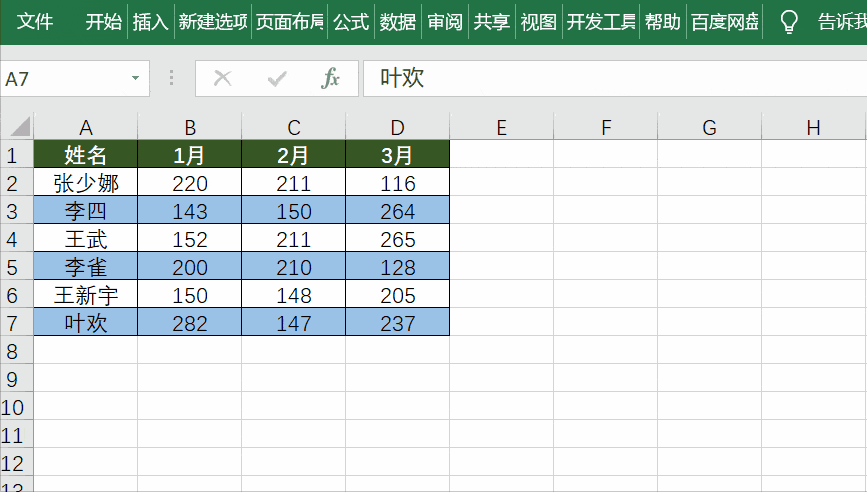Viewport: 867px width, 492px height.
Task: Select column D header
Action: (397, 127)
